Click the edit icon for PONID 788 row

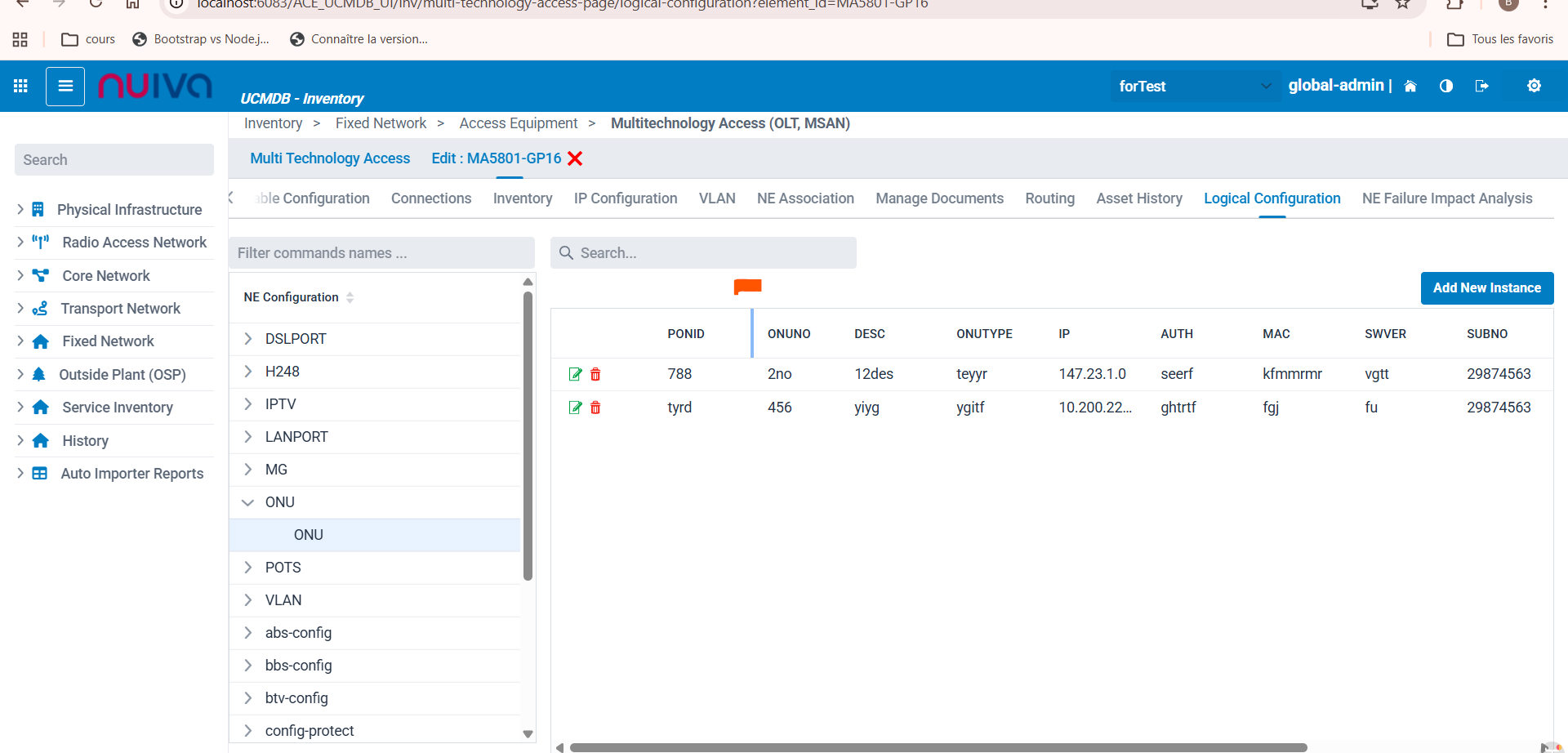[575, 374]
